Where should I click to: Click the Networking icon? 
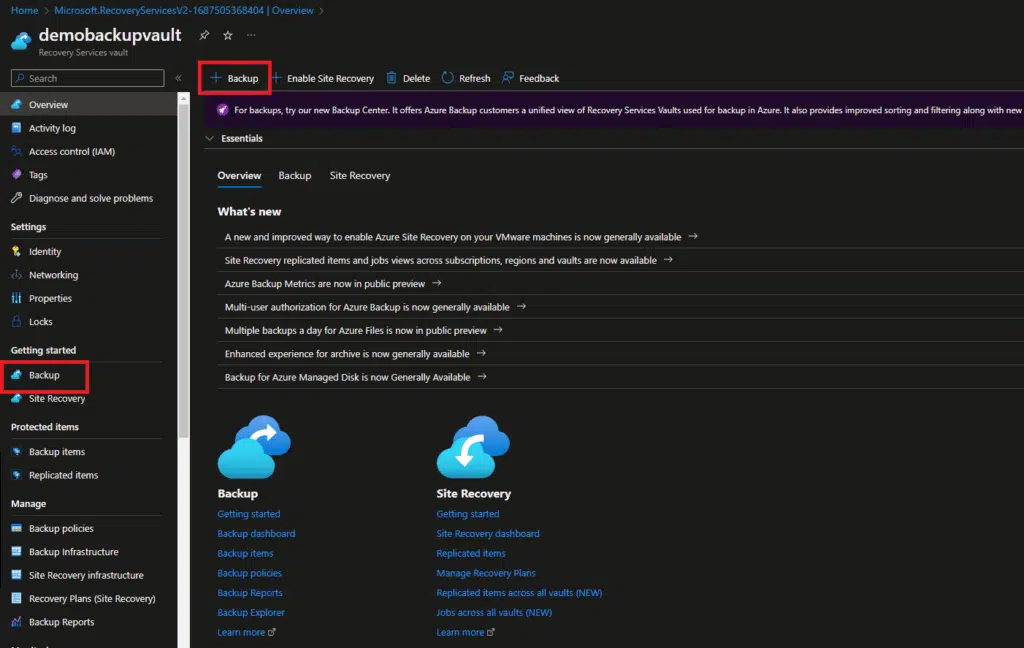click(x=16, y=274)
